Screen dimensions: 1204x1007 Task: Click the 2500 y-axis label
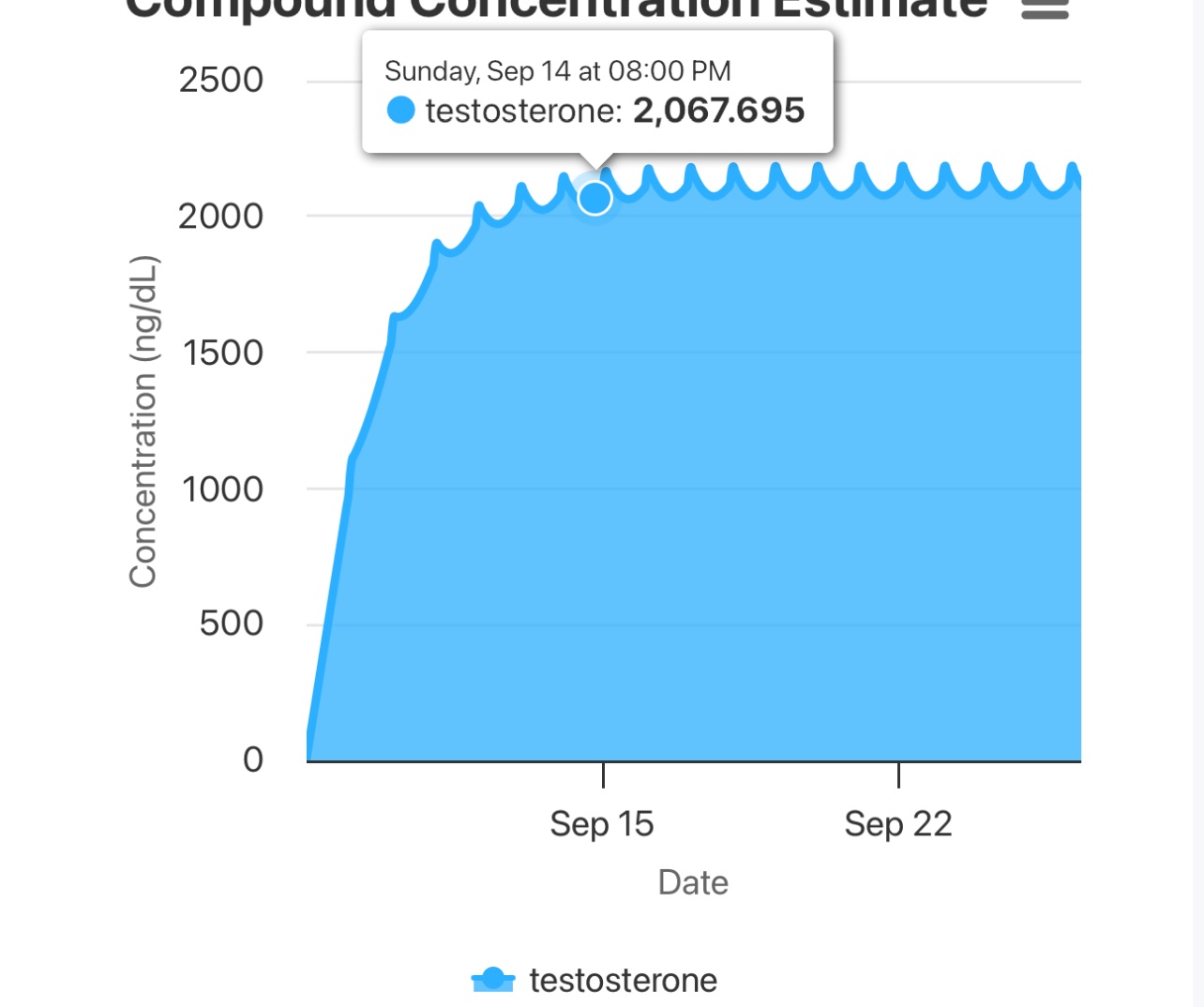(221, 81)
